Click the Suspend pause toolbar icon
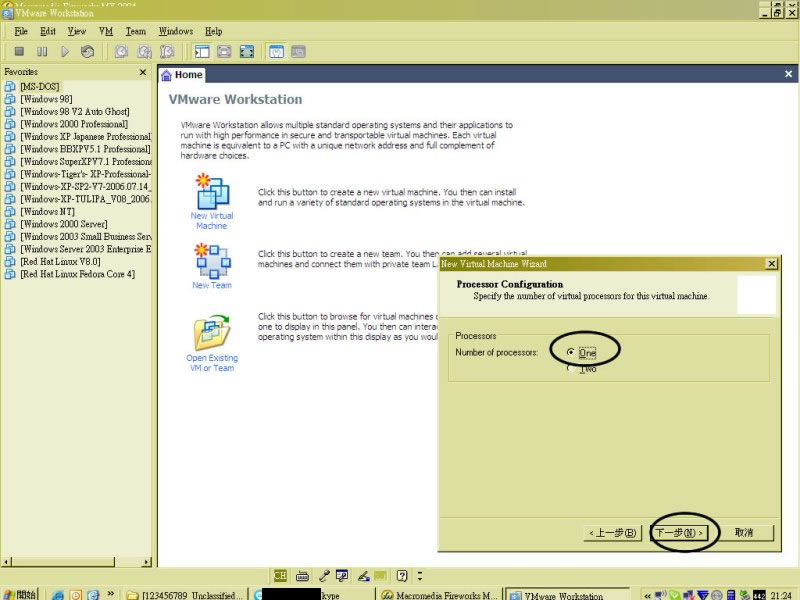800x600 pixels. click(x=42, y=51)
